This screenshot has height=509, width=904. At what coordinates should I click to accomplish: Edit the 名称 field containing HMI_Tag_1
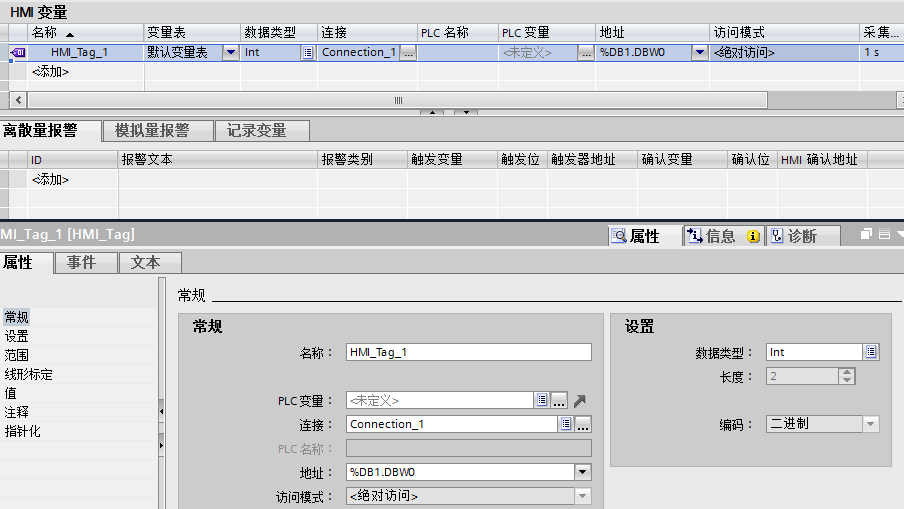[469, 352]
